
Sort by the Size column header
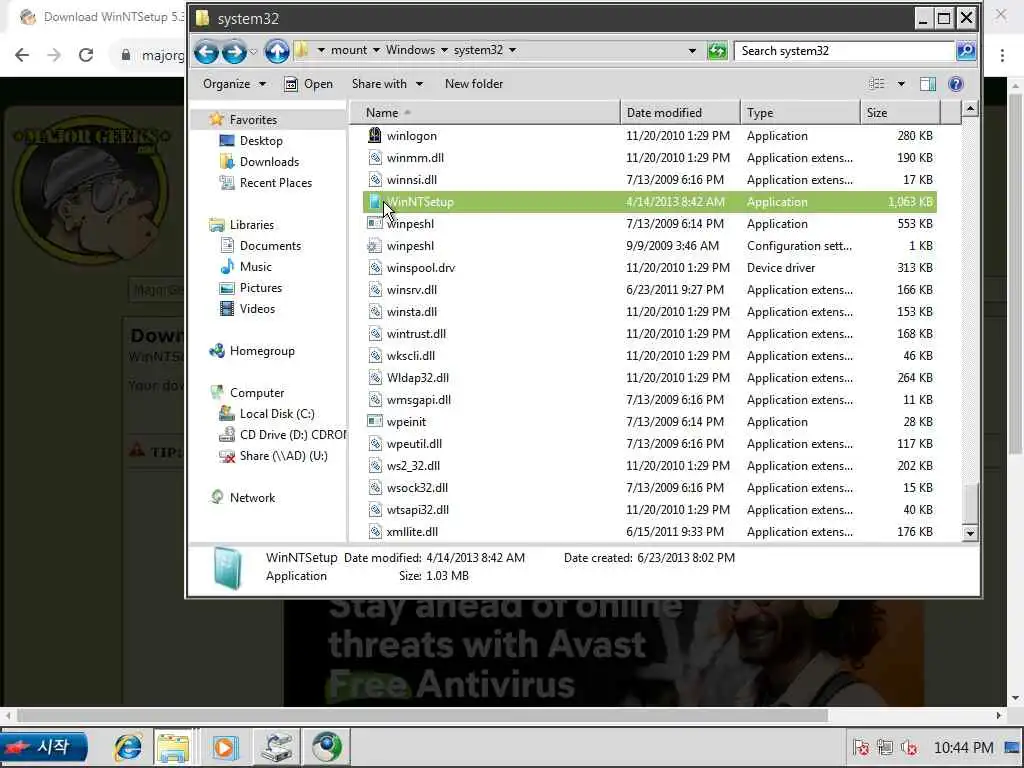[901, 112]
